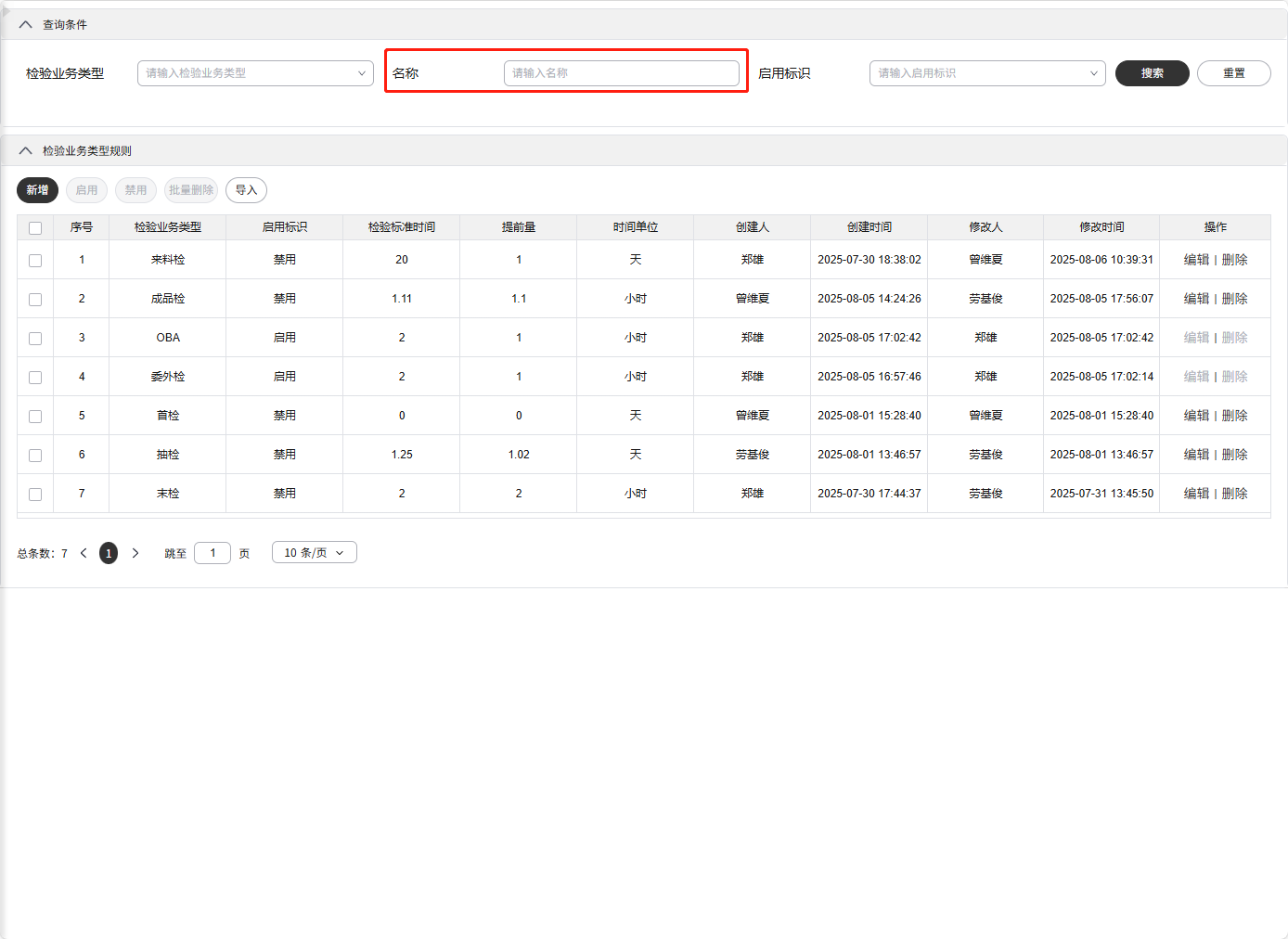The width and height of the screenshot is (1288, 939).
Task: Check the row for 来料检
Action: 35,261
